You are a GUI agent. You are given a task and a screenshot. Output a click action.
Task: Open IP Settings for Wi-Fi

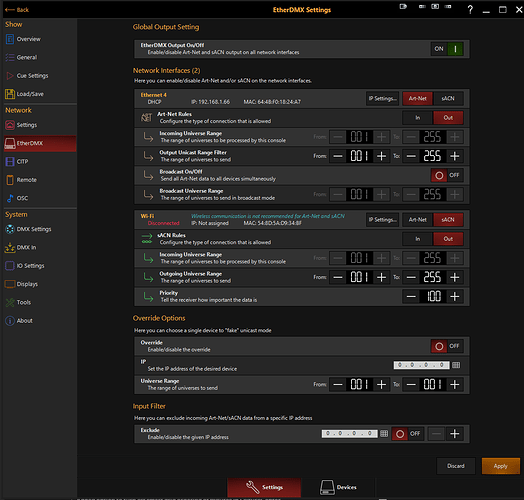click(382, 220)
